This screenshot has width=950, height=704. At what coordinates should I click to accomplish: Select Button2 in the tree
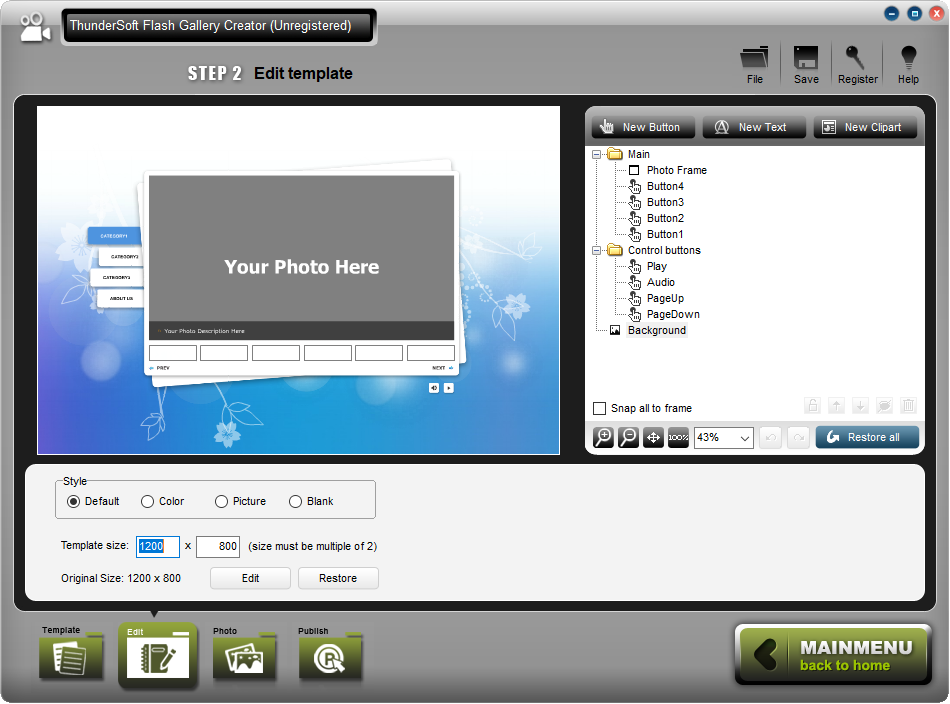click(x=665, y=218)
